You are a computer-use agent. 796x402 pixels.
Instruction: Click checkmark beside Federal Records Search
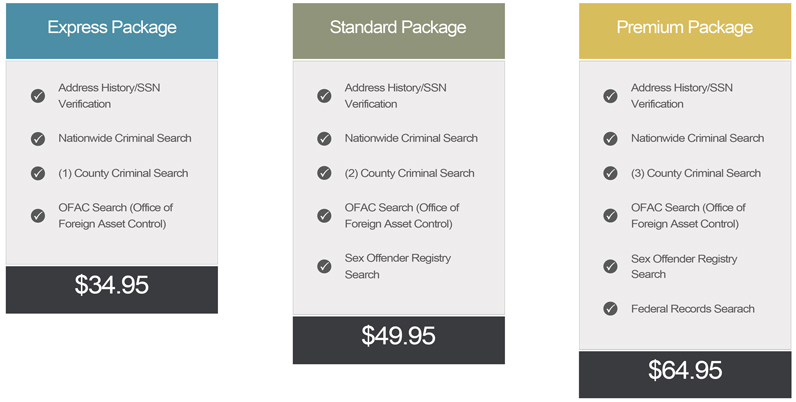click(x=610, y=309)
